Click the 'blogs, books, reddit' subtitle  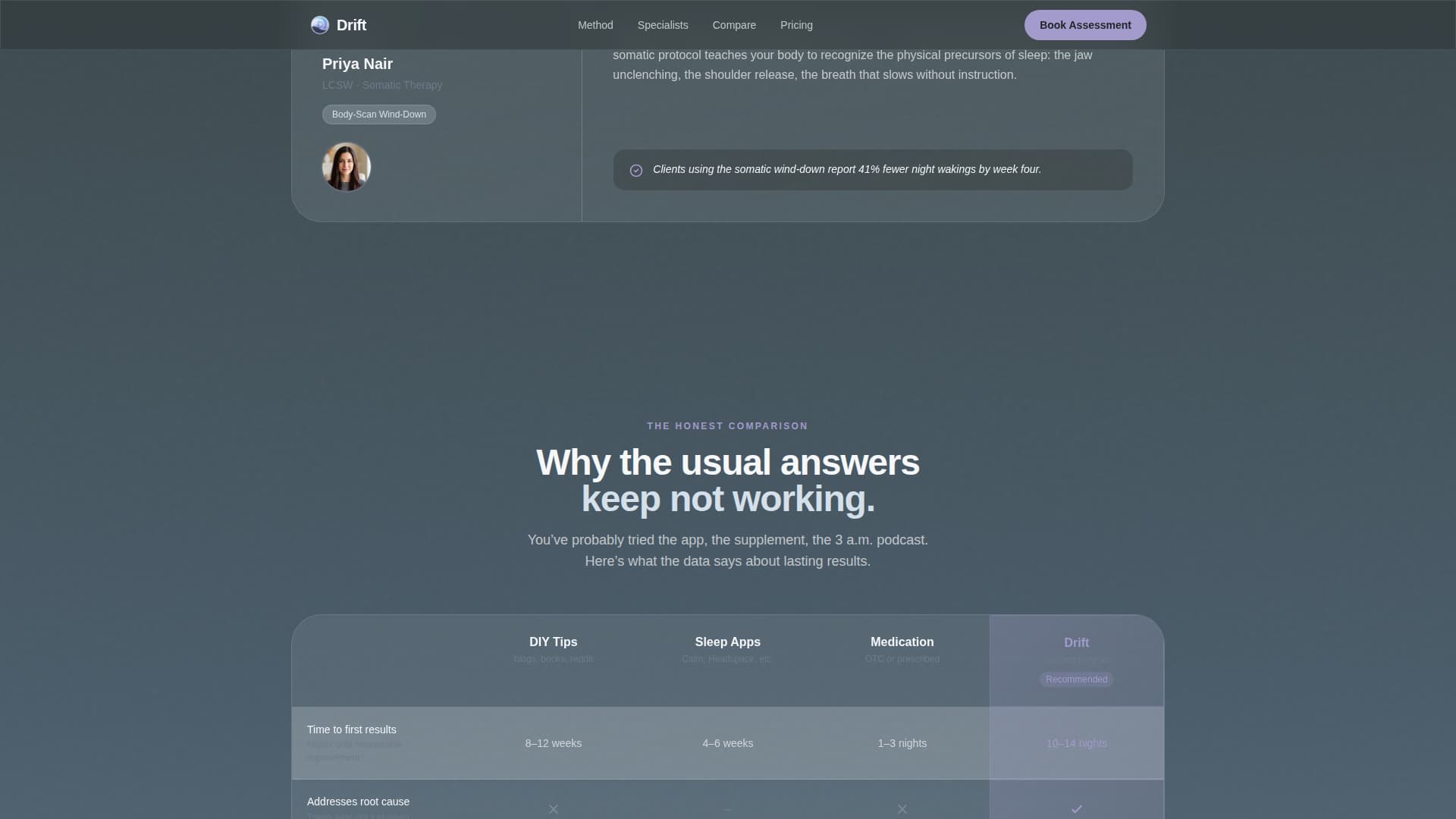point(554,659)
